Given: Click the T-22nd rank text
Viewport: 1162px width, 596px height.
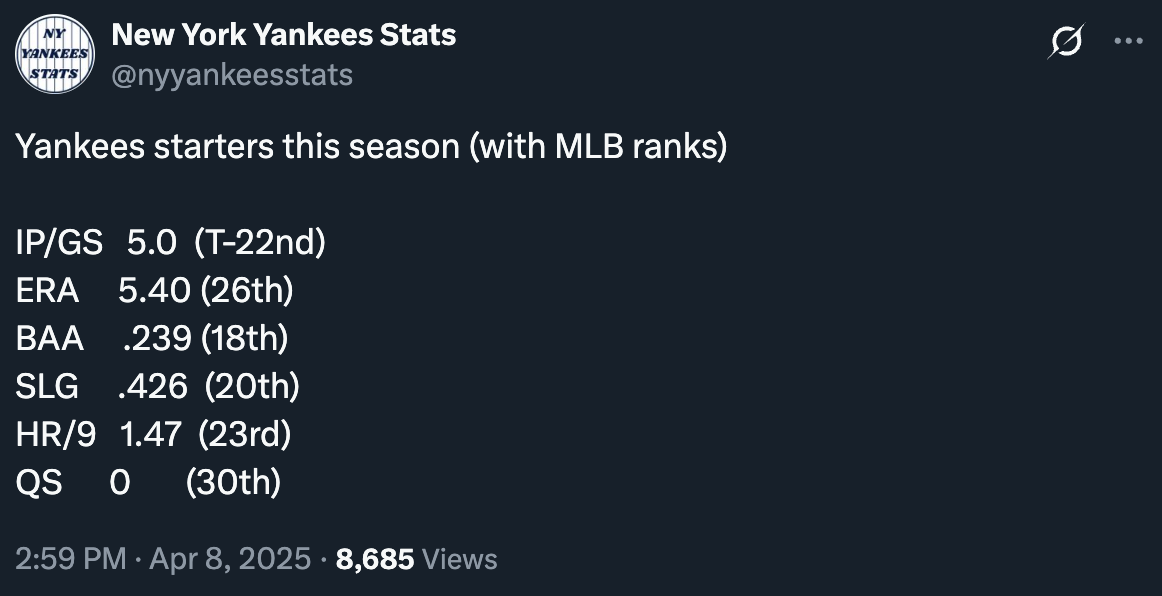Looking at the screenshot, I should coord(260,242).
